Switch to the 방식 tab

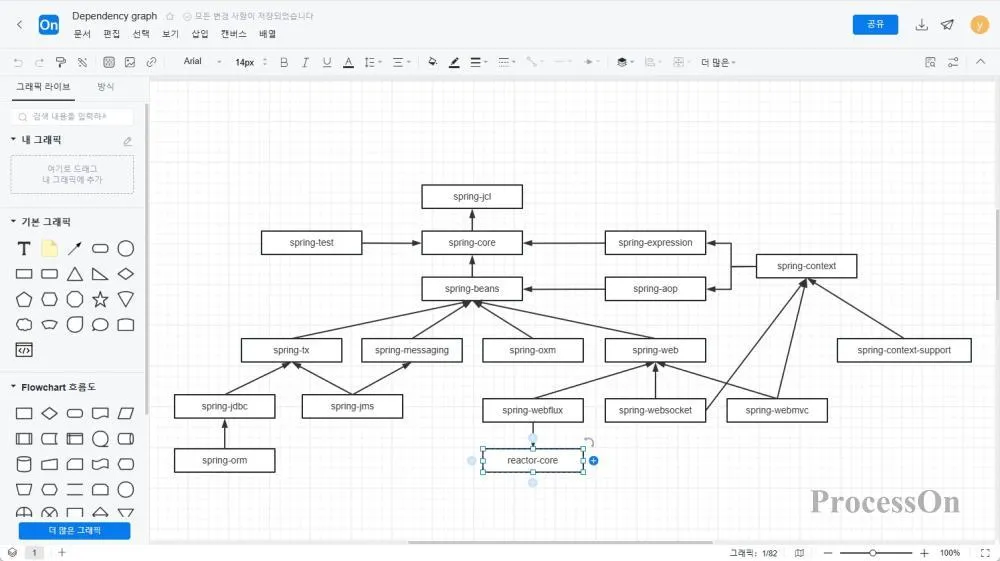(105, 86)
